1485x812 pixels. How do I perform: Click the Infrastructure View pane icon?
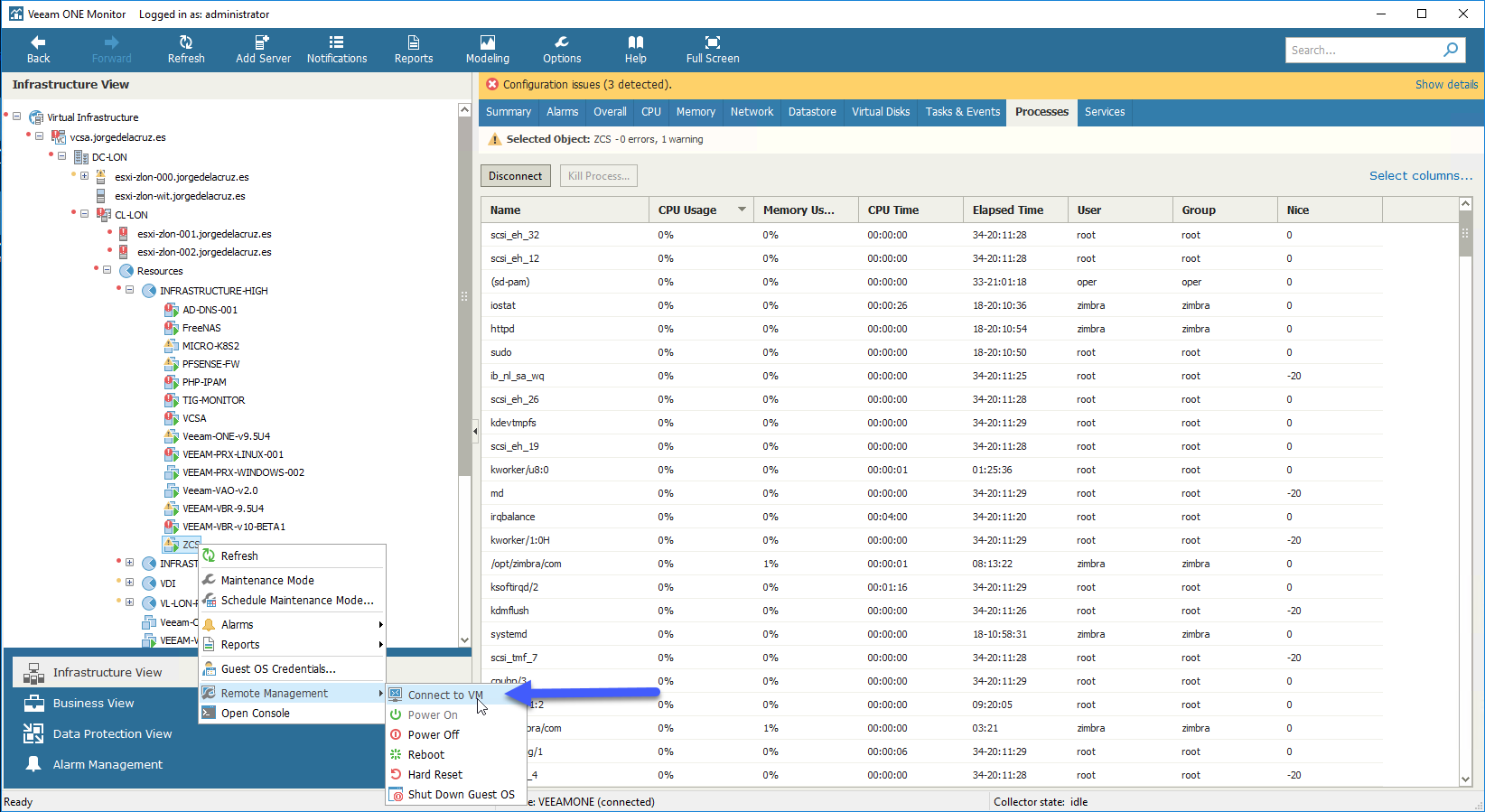[33, 672]
